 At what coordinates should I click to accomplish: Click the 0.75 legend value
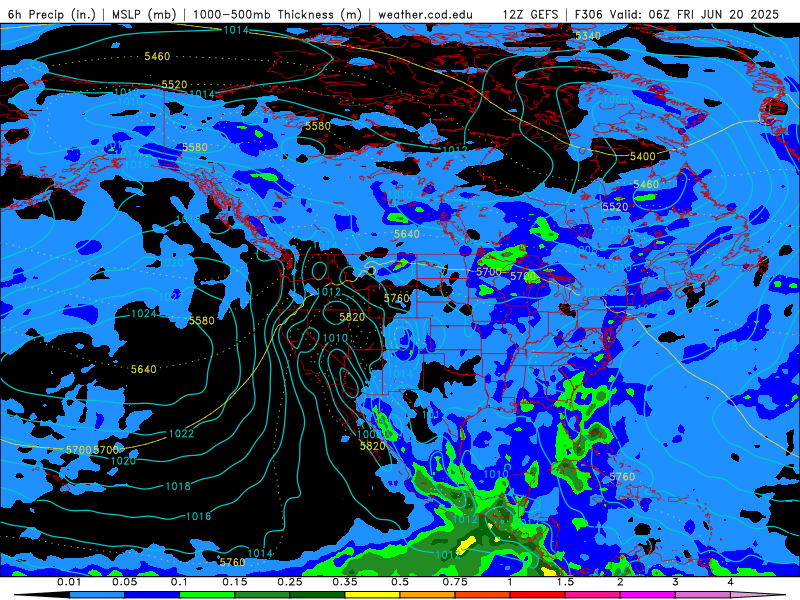455,582
